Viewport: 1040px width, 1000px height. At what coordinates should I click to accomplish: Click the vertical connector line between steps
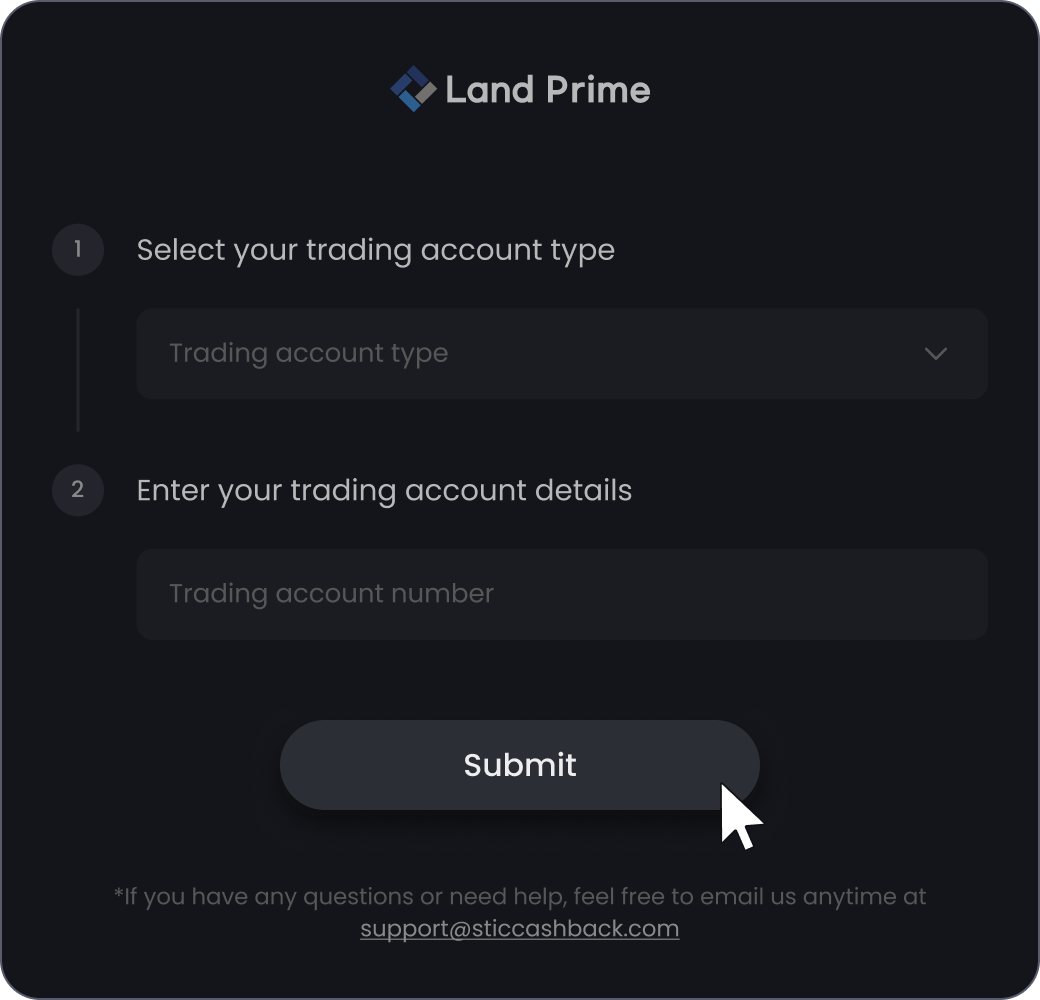pyautogui.click(x=78, y=370)
